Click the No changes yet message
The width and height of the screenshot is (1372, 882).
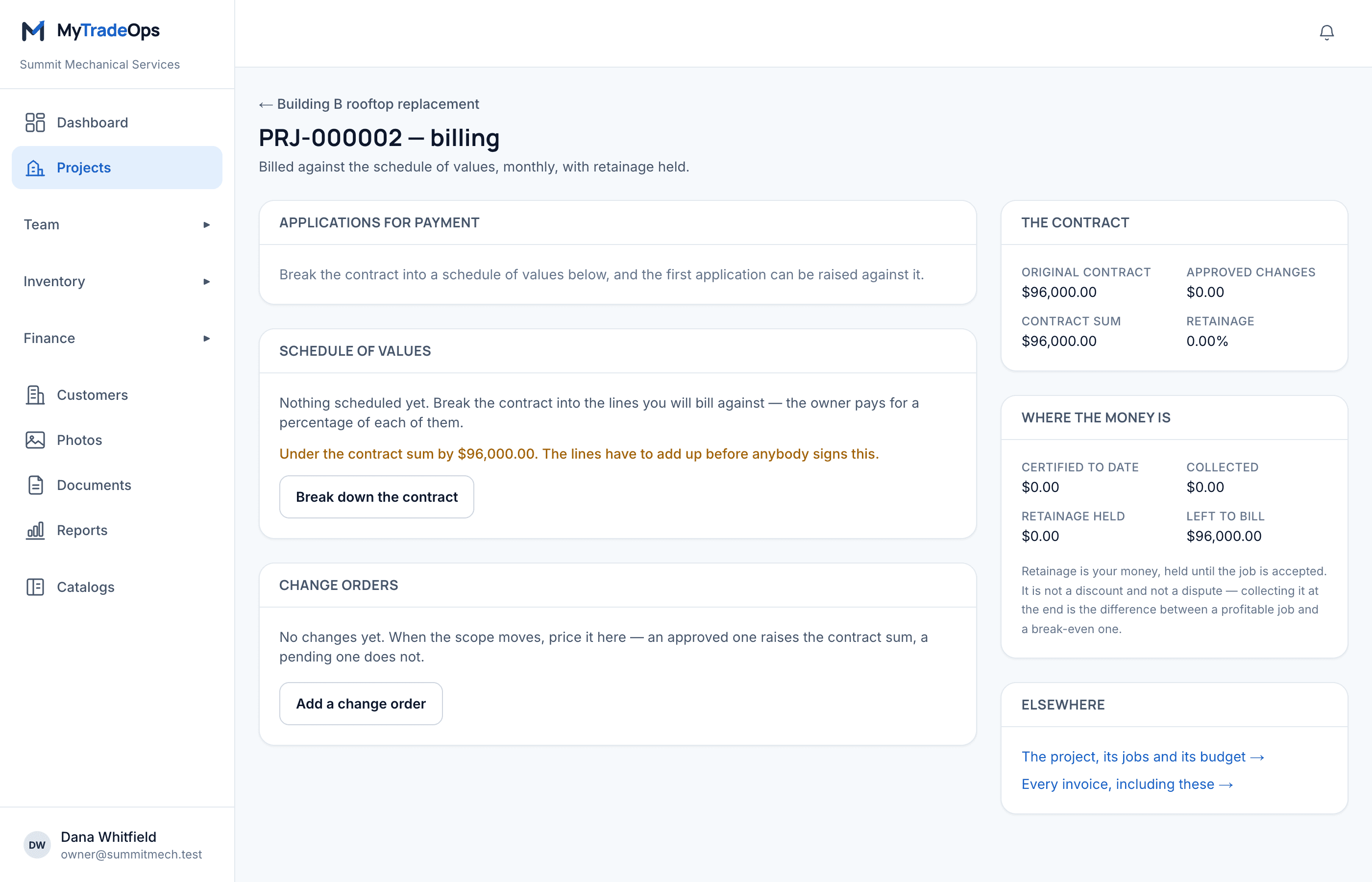coord(604,647)
